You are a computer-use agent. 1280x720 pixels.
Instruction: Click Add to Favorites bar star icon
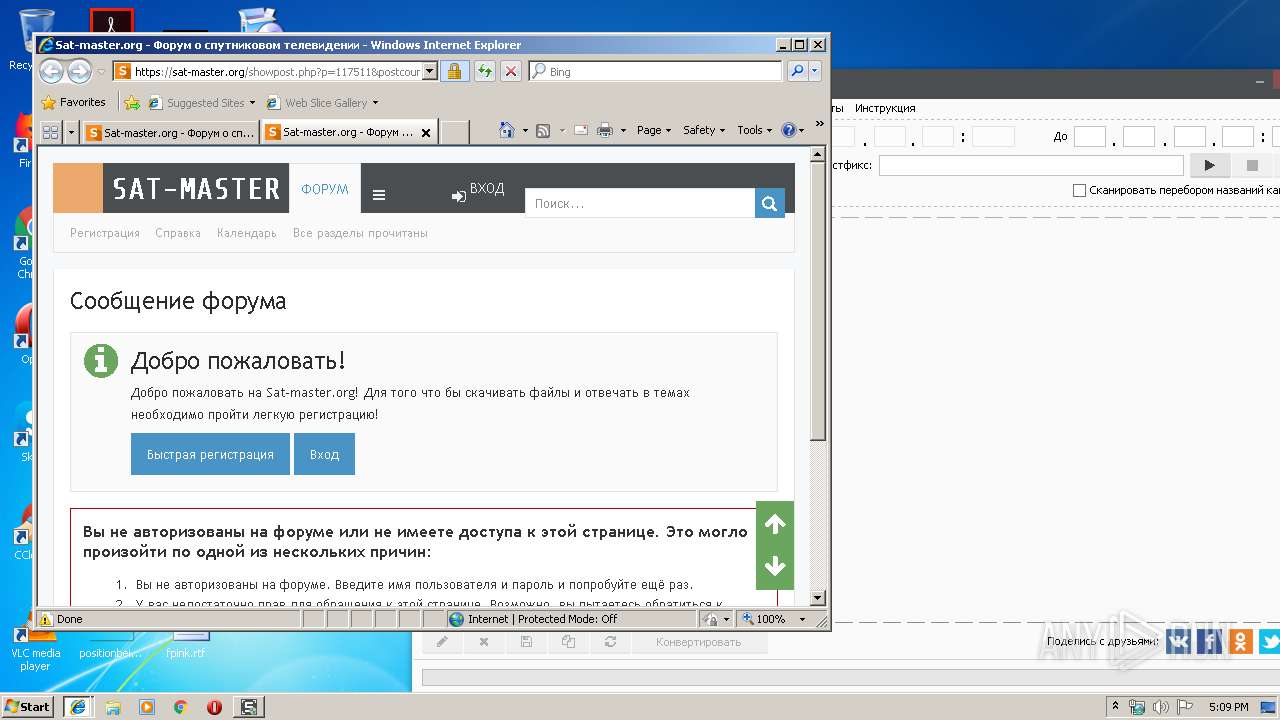(x=131, y=102)
